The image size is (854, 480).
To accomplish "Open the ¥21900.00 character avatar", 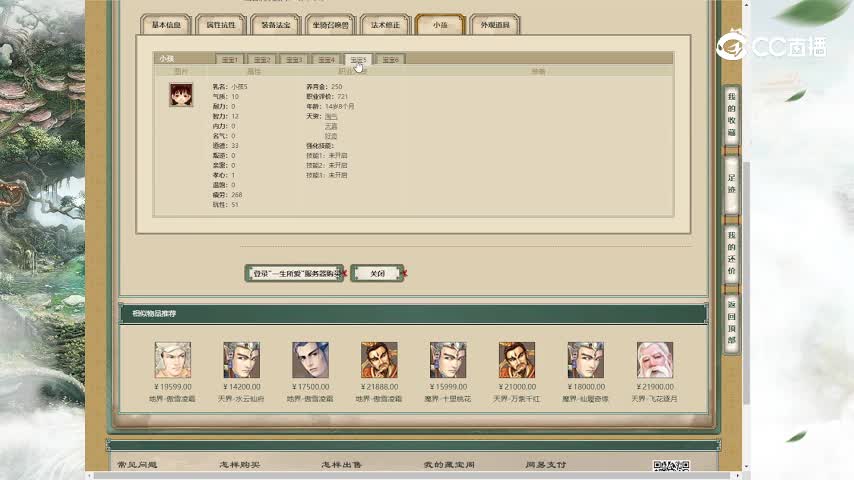I will [655, 360].
